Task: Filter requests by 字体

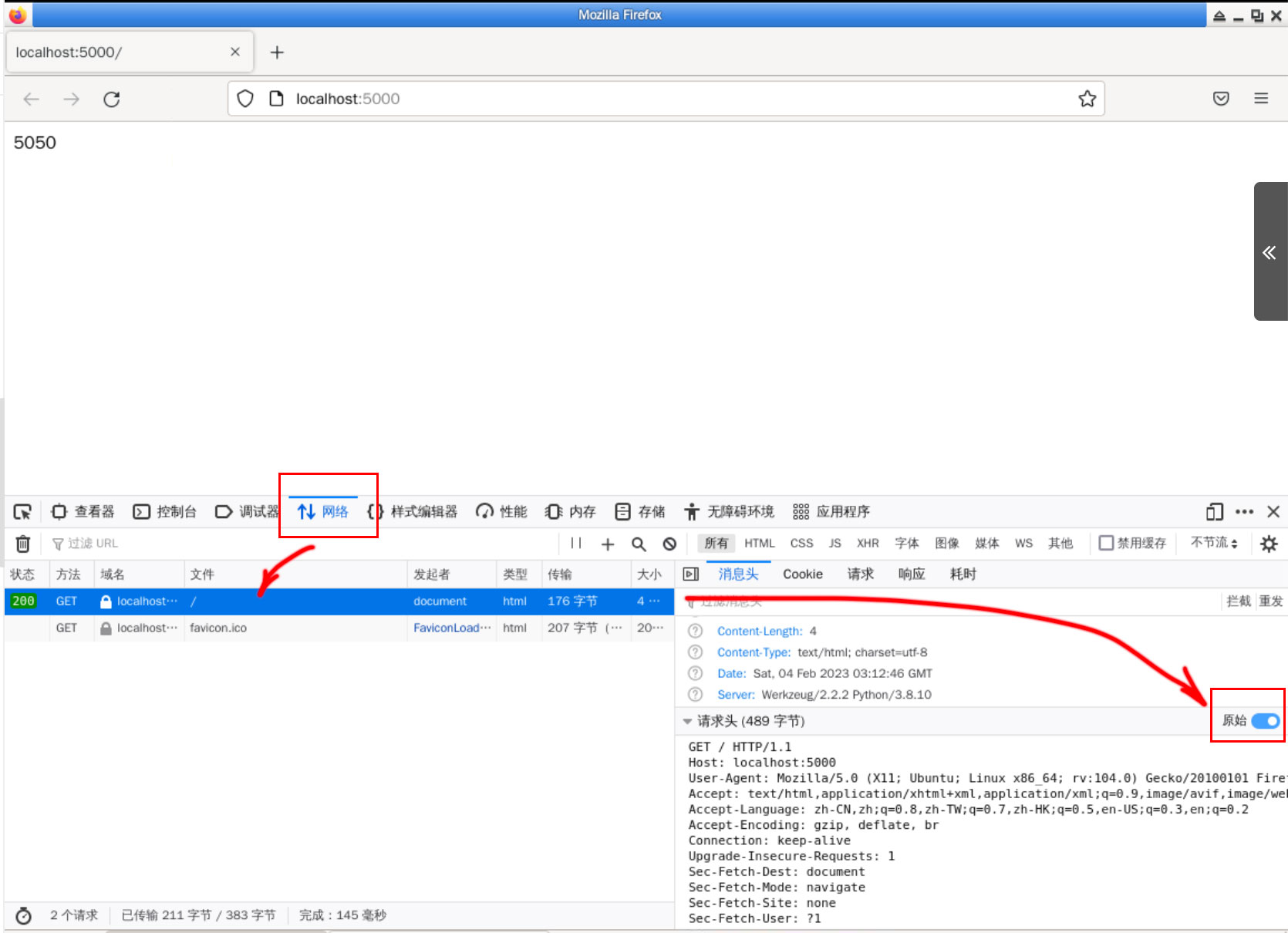Action: (907, 544)
